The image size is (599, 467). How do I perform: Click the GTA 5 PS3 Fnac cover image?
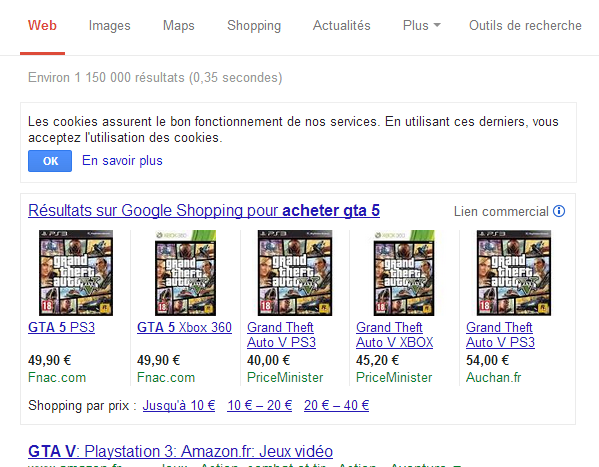click(x=76, y=273)
